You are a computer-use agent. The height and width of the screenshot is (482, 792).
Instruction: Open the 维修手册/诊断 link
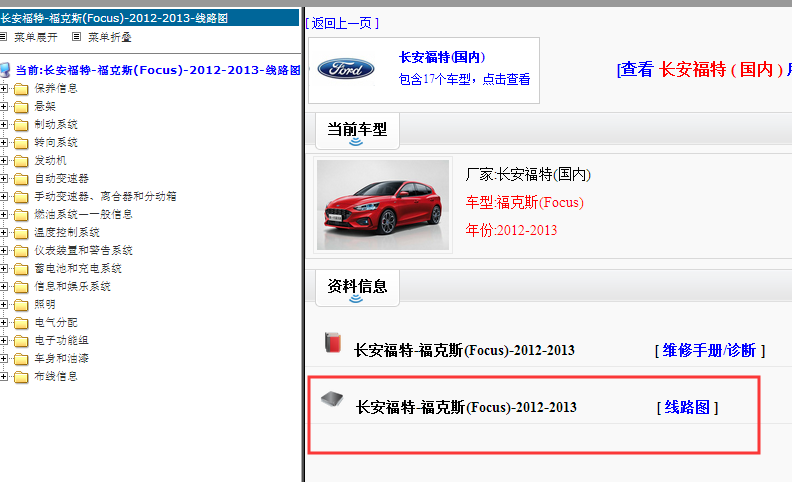click(x=709, y=350)
